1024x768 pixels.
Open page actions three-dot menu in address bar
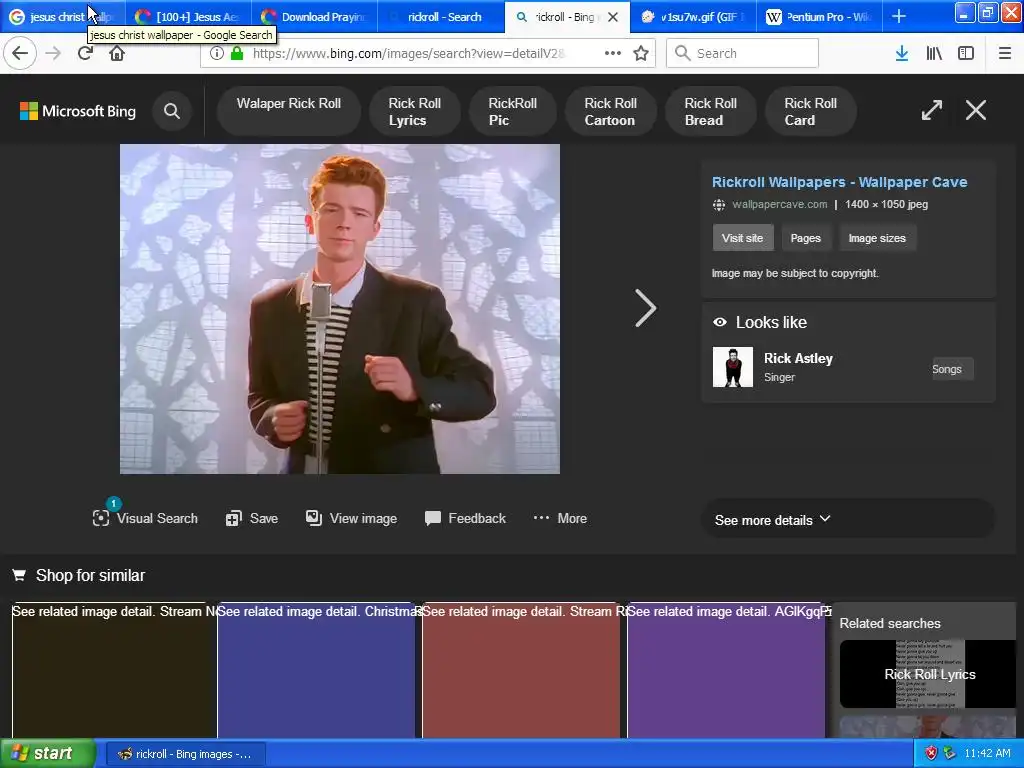click(x=613, y=53)
